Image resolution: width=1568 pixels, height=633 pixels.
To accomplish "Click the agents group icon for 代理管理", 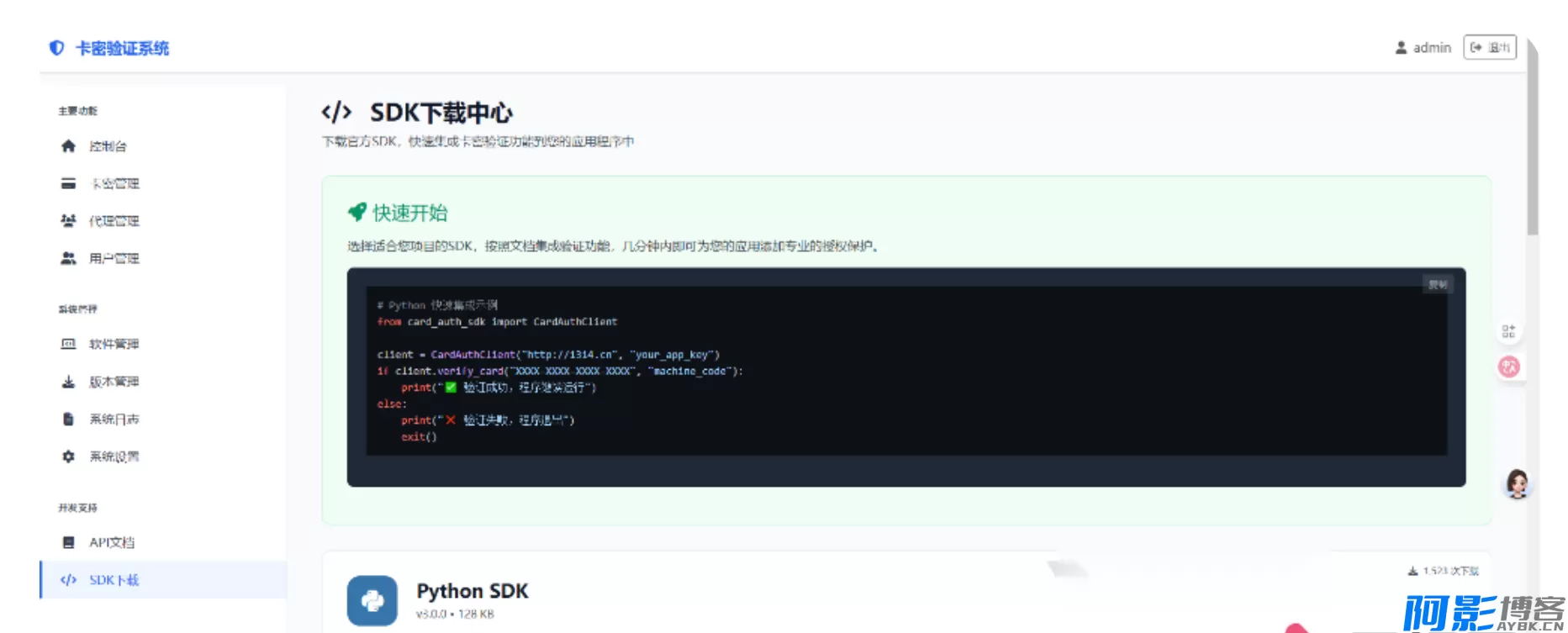I will tap(68, 221).
